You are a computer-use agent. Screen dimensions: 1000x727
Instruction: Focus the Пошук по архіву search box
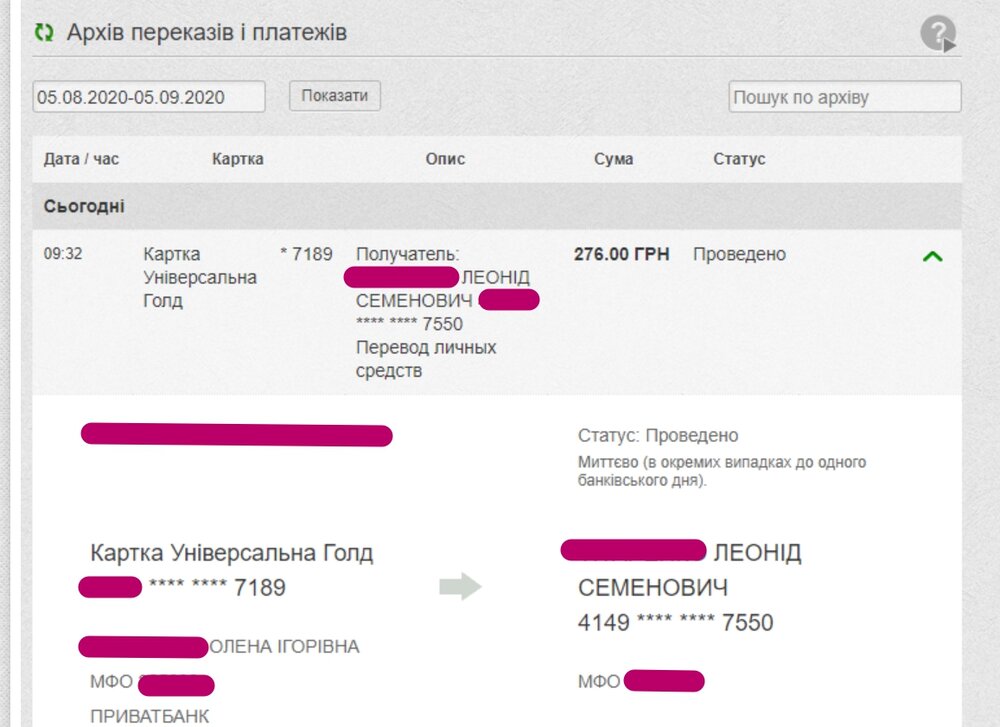point(844,98)
